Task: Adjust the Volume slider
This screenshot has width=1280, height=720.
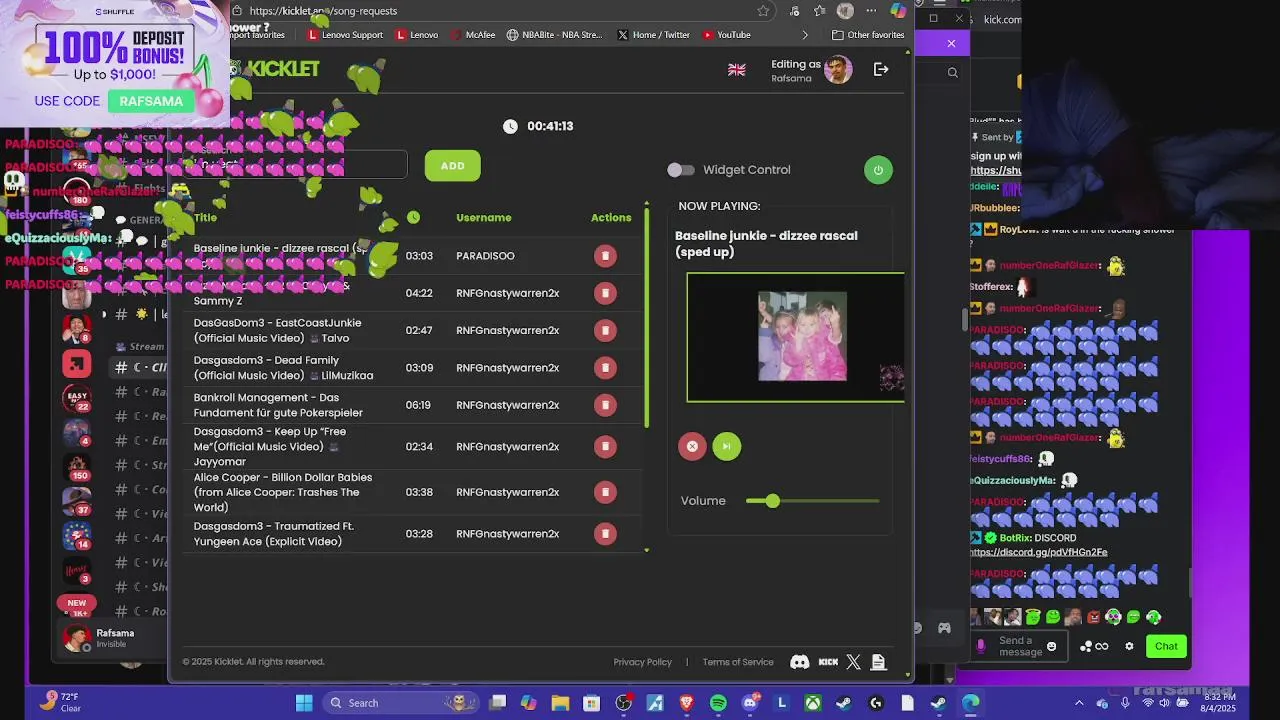Action: coord(812,501)
